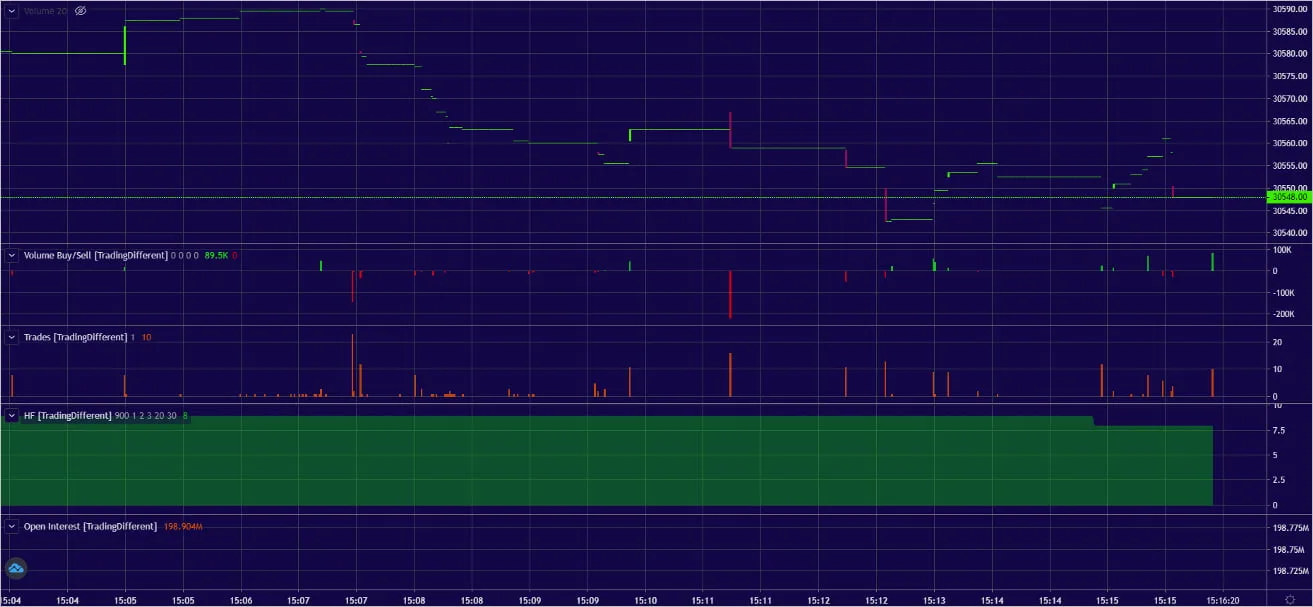Select the Volume 20 indicator title

pyautogui.click(x=45, y=10)
